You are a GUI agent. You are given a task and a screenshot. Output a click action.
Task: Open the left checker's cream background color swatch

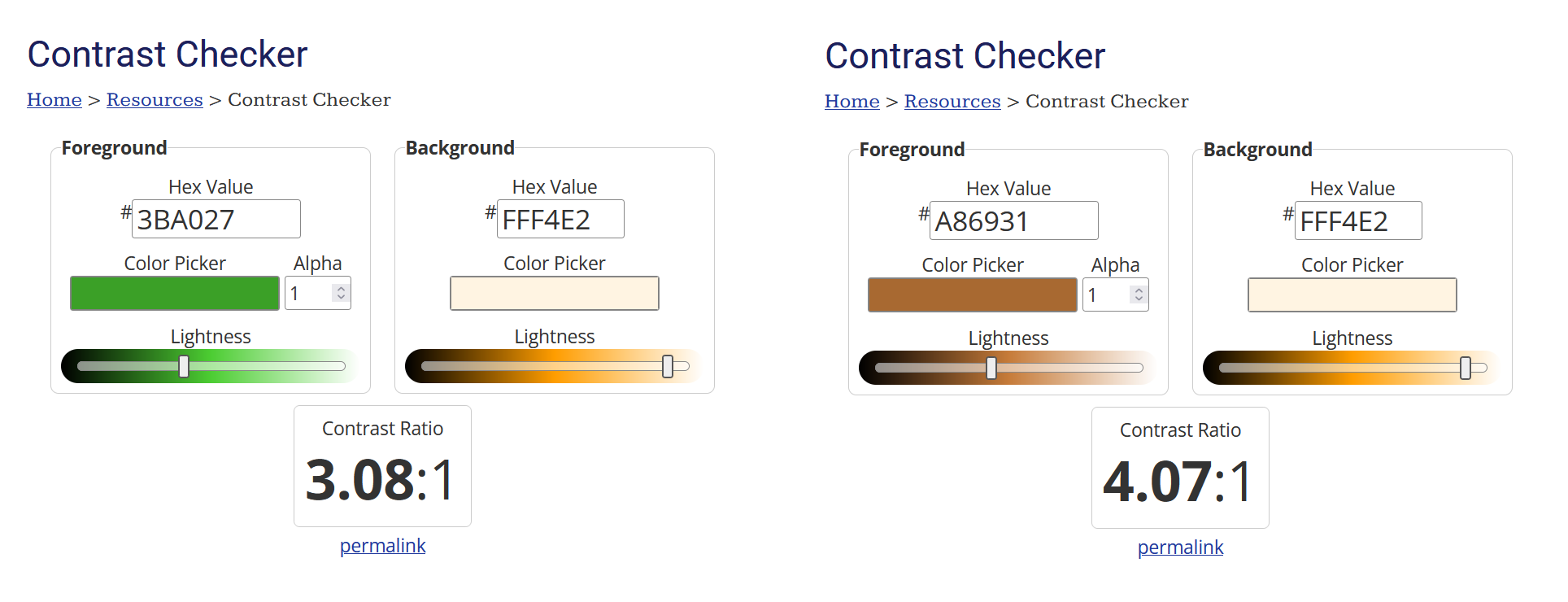click(x=555, y=293)
